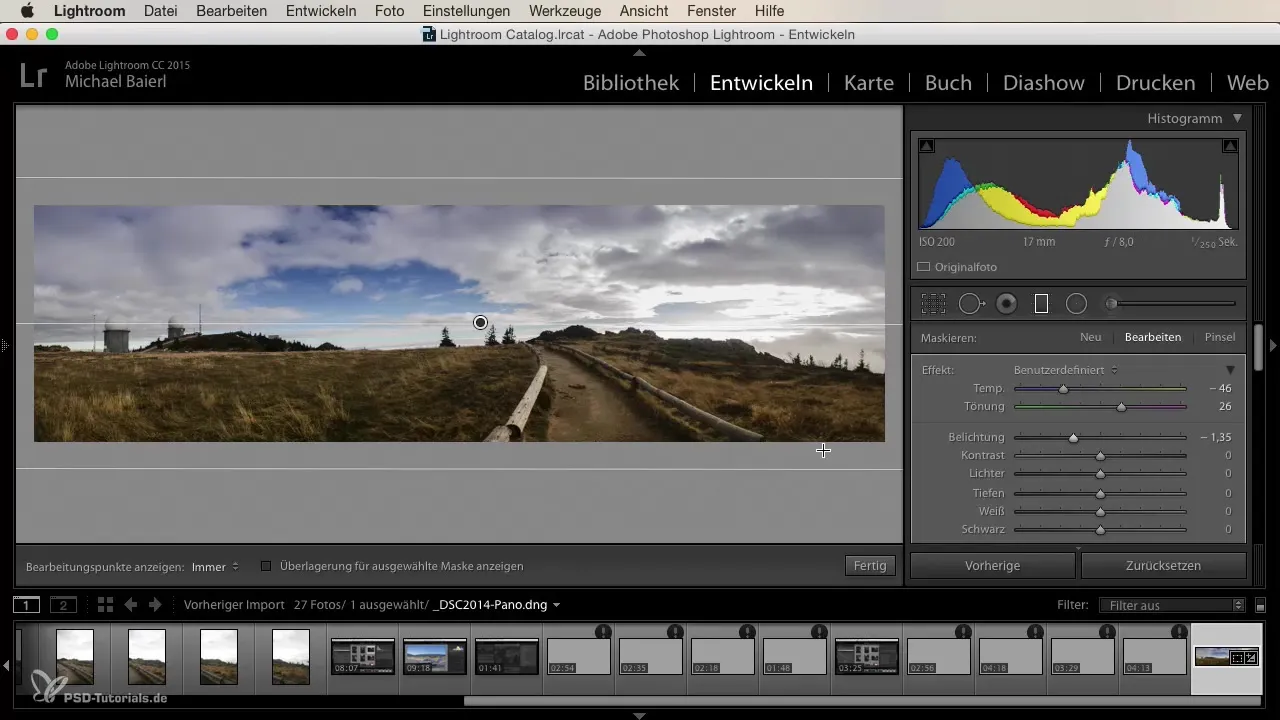Open the Diashow module
1280x720 pixels.
click(x=1043, y=83)
